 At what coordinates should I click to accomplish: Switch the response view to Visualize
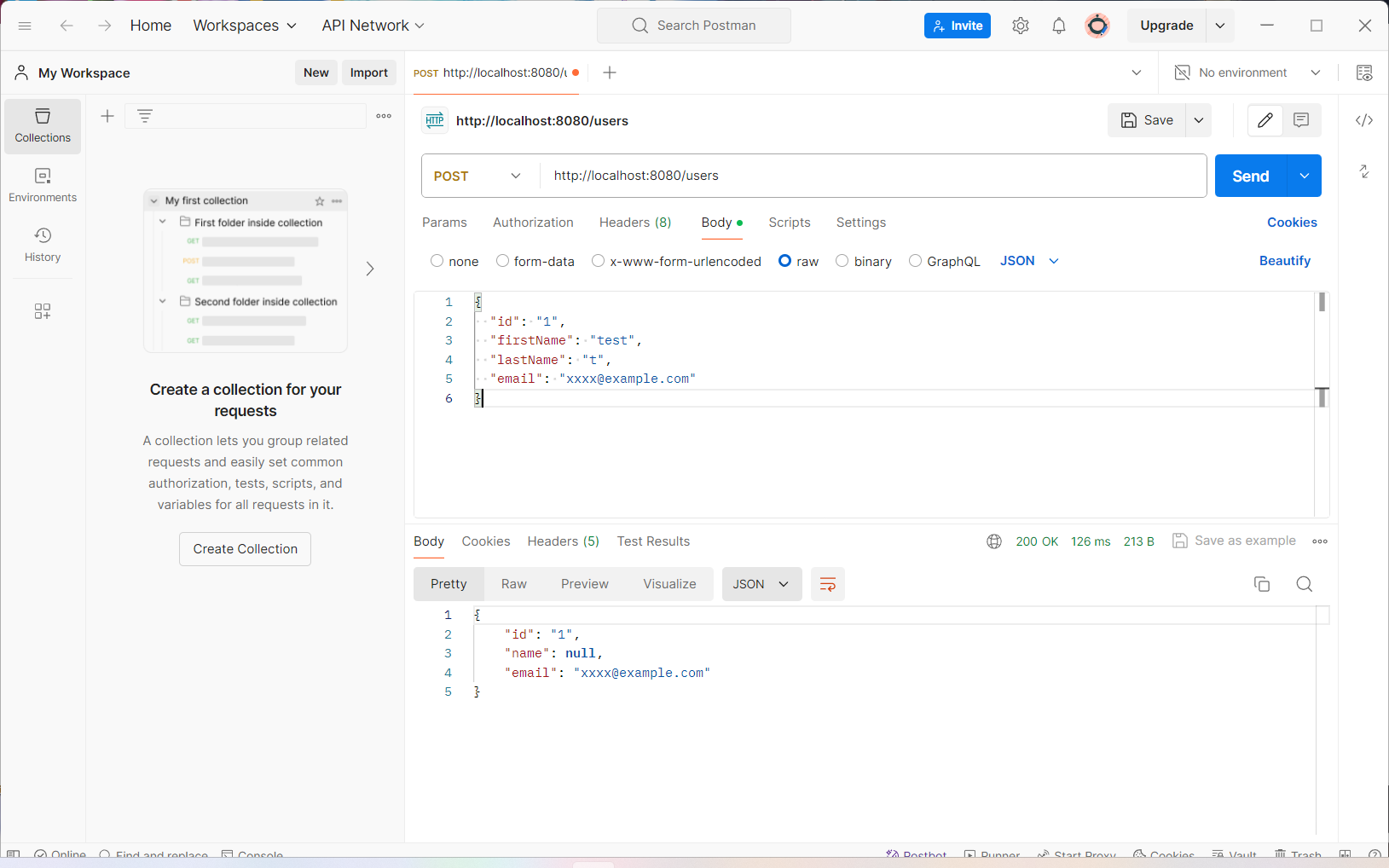pyautogui.click(x=669, y=584)
